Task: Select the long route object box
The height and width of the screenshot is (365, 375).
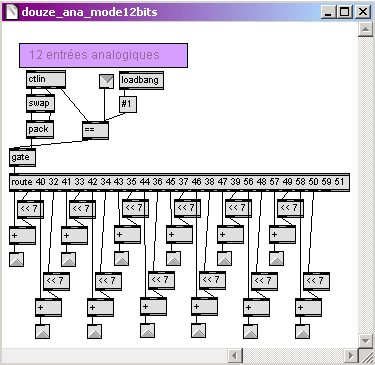Action: point(179,182)
